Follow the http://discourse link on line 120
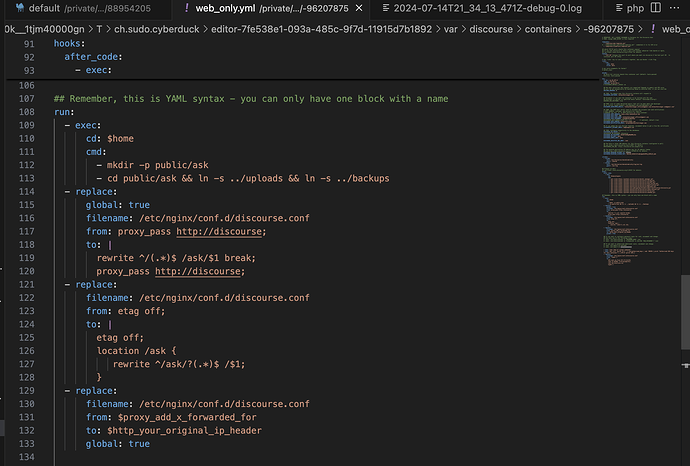The width and height of the screenshot is (690, 466). (198, 272)
